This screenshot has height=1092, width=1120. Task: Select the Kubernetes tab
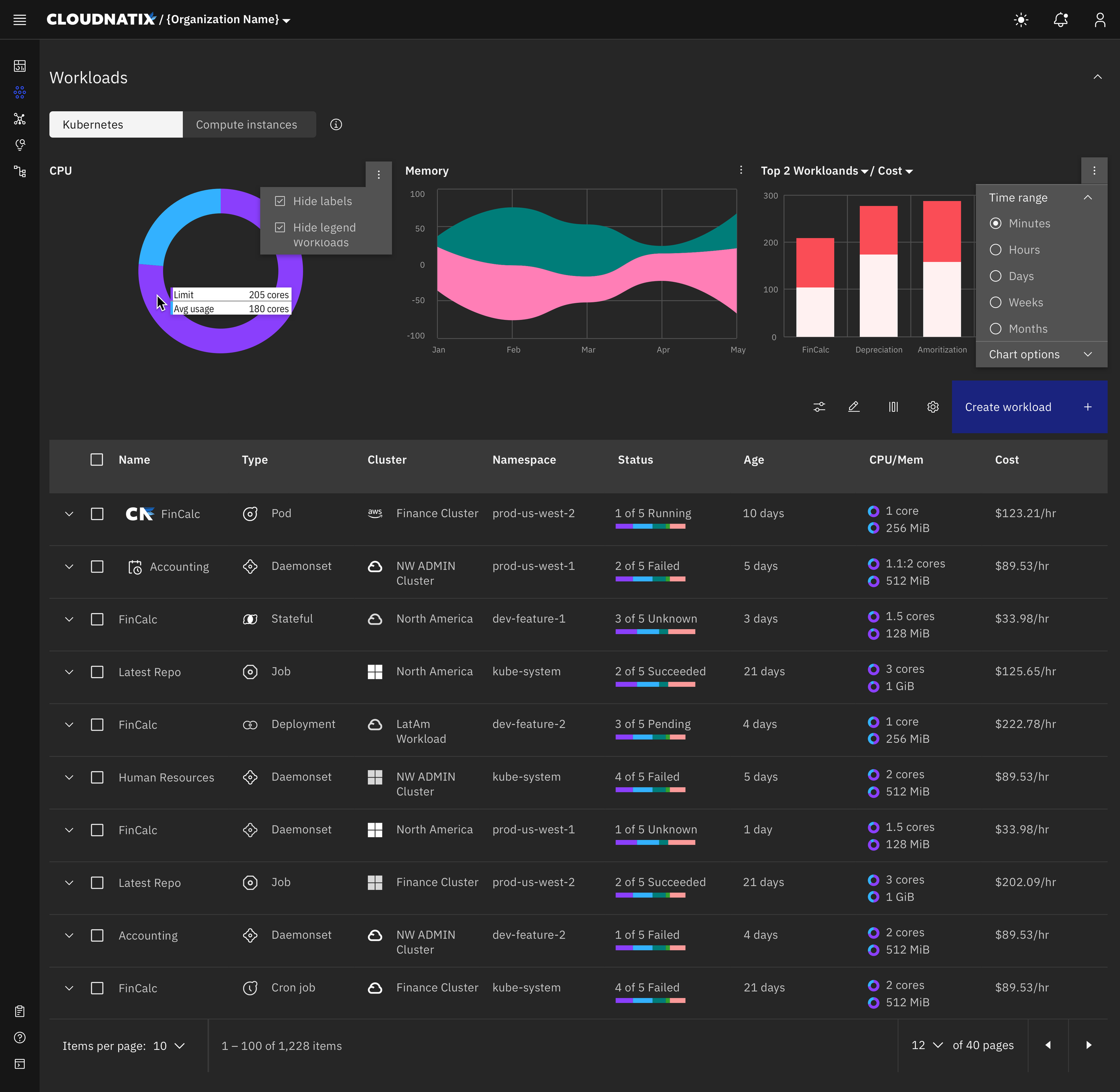click(116, 125)
